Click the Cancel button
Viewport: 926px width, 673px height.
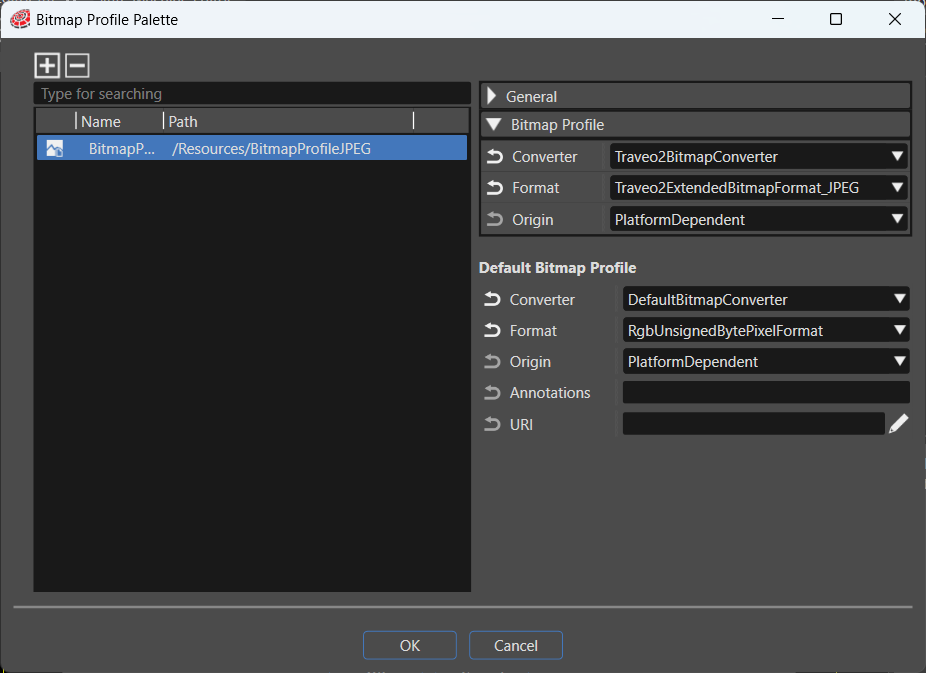[516, 645]
